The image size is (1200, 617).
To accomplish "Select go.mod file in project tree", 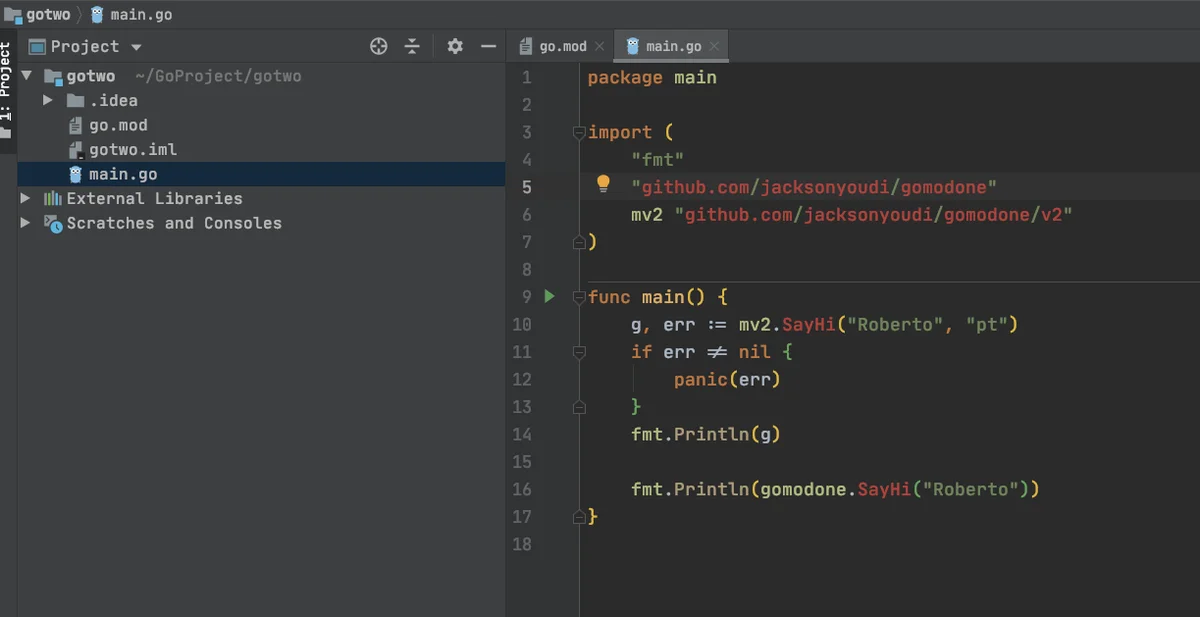I will click(x=118, y=125).
